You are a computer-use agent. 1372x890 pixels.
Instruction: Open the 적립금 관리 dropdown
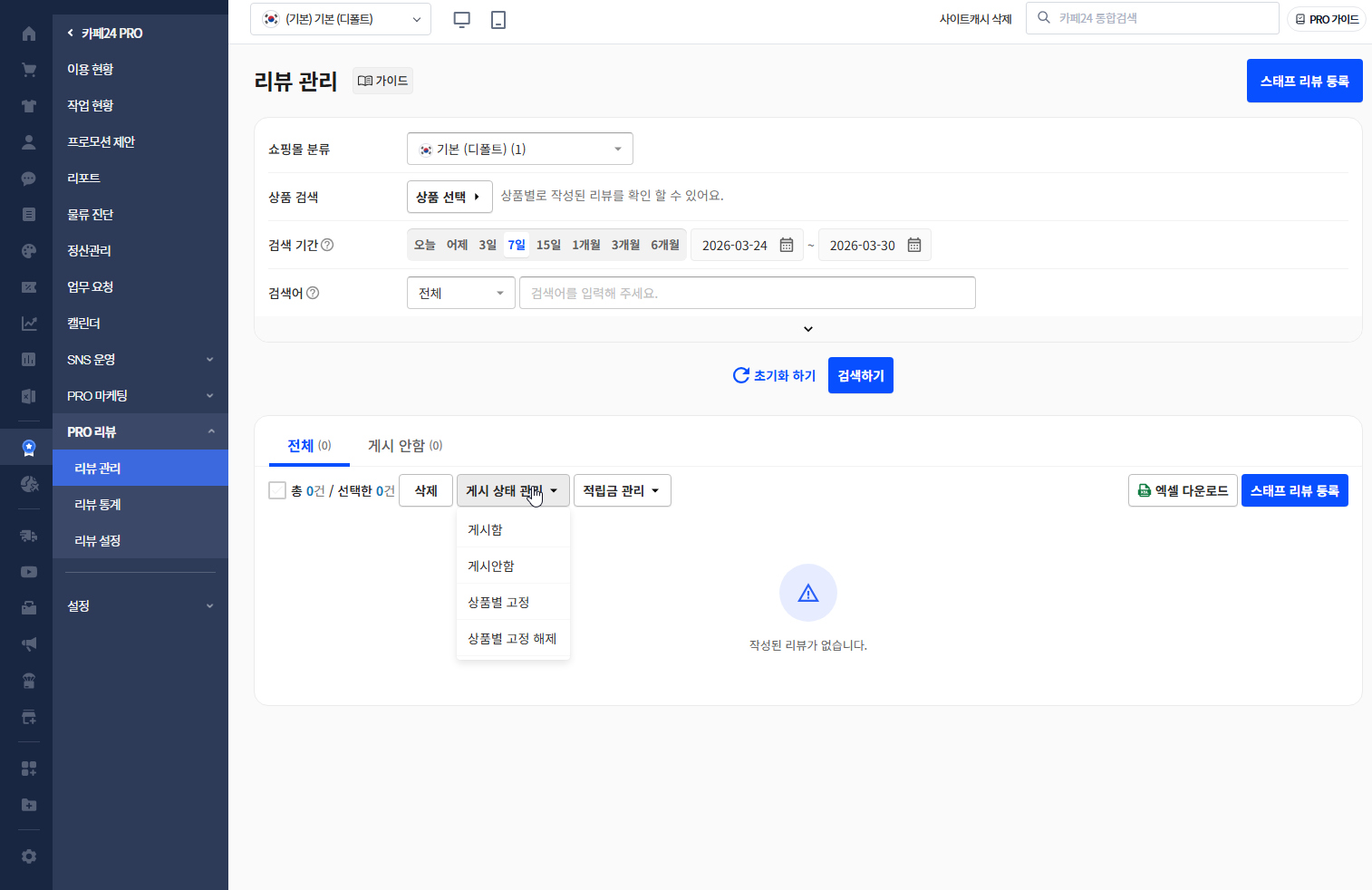point(622,490)
